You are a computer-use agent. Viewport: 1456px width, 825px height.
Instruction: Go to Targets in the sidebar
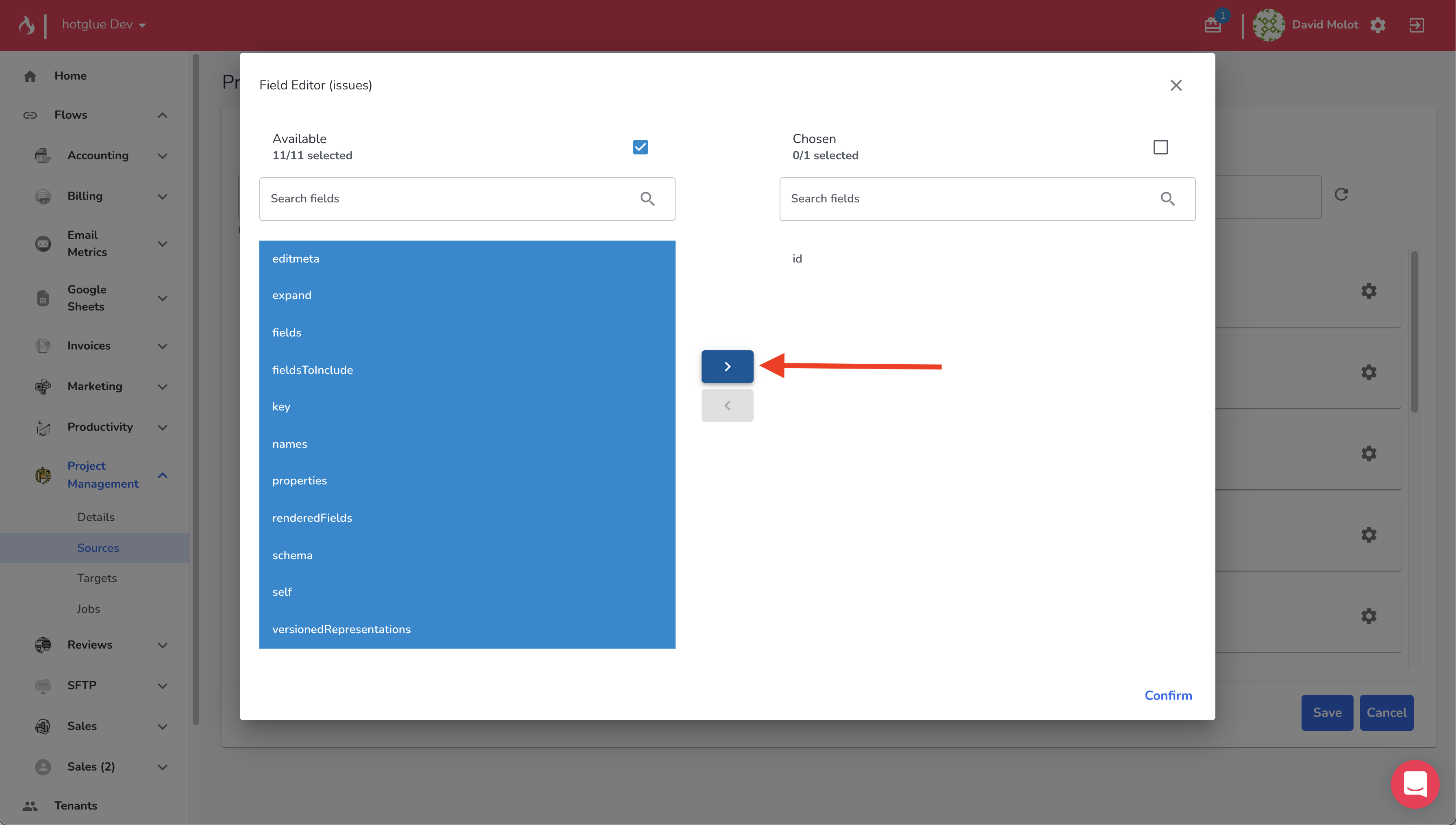(x=97, y=578)
